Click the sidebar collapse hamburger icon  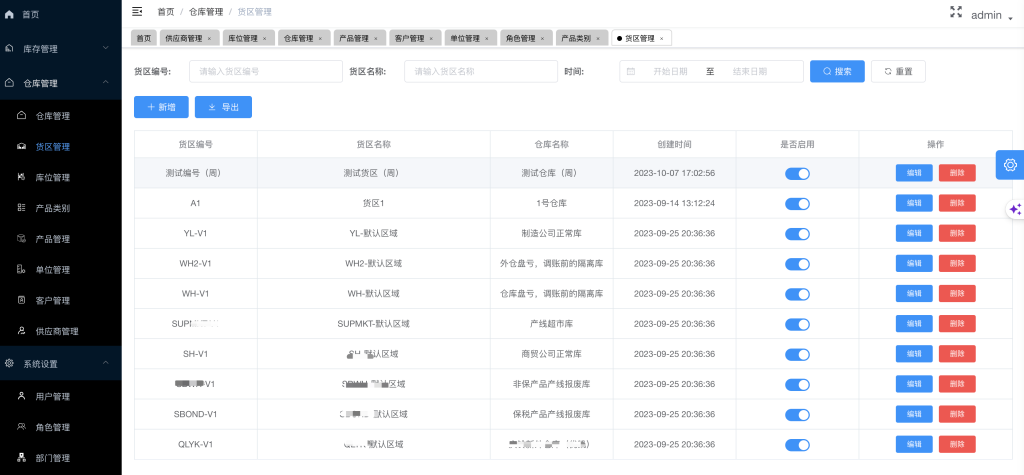pyautogui.click(x=137, y=12)
